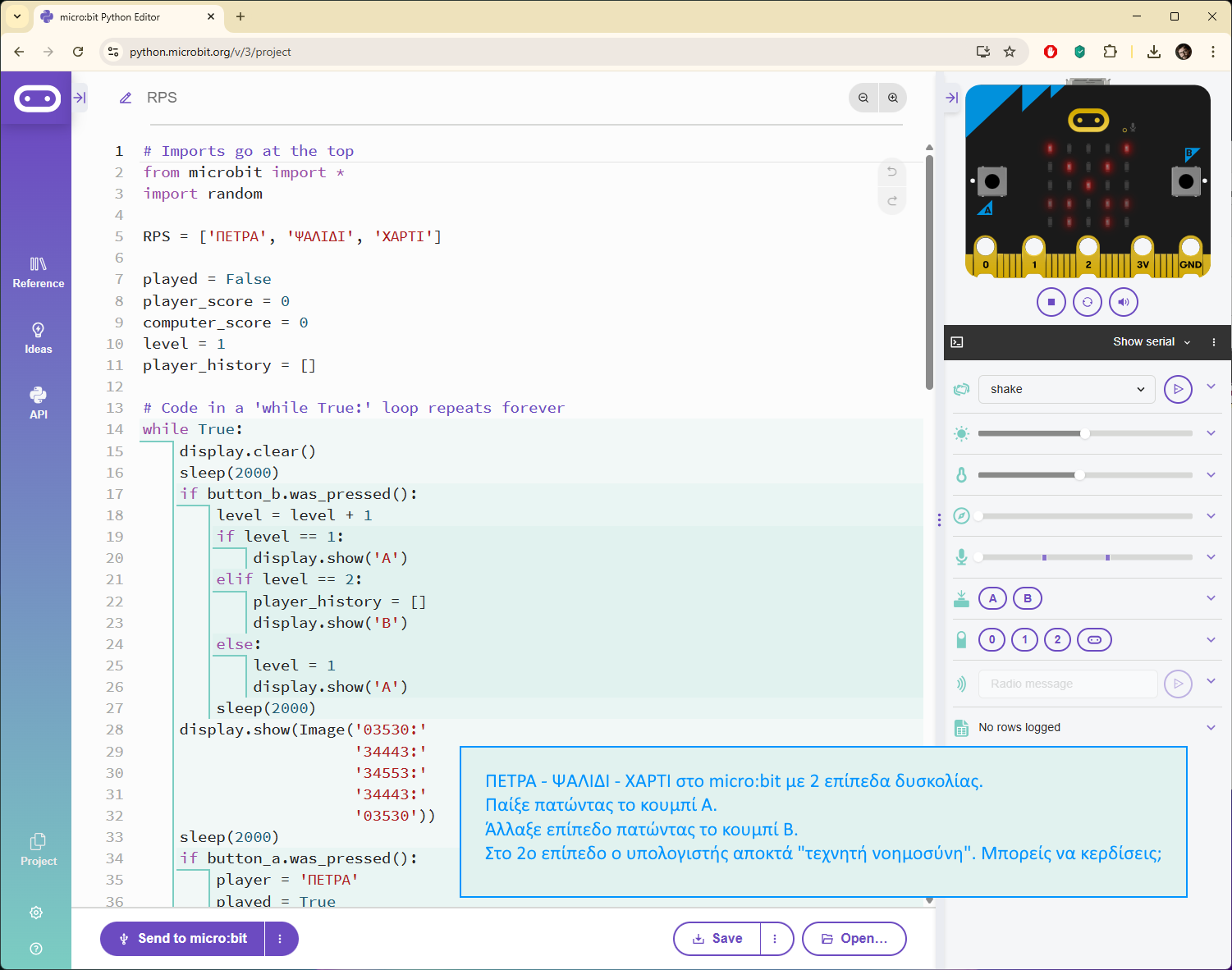Open the gesture dropdown showing shake

point(1066,389)
